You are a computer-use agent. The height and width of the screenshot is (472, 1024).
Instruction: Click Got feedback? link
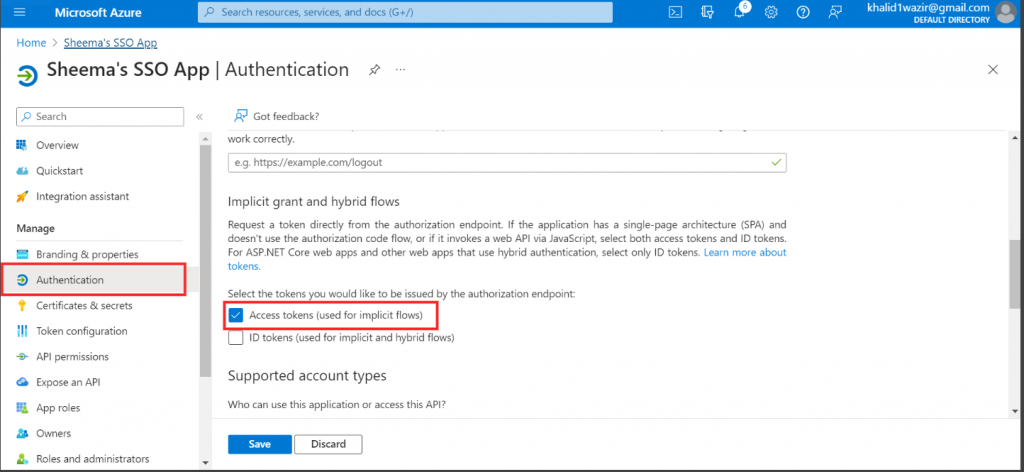[286, 116]
